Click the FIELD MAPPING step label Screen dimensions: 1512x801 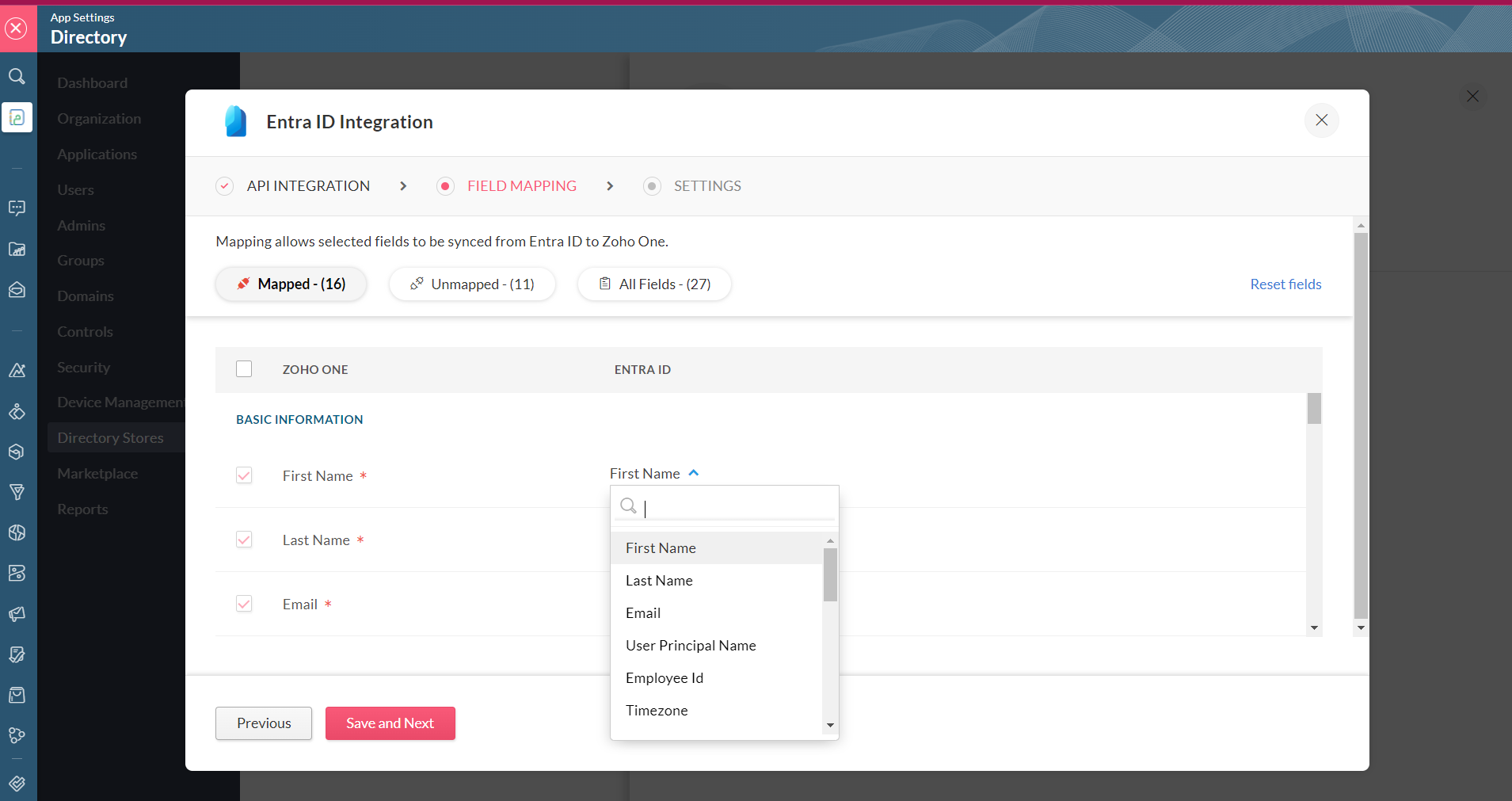coord(522,186)
